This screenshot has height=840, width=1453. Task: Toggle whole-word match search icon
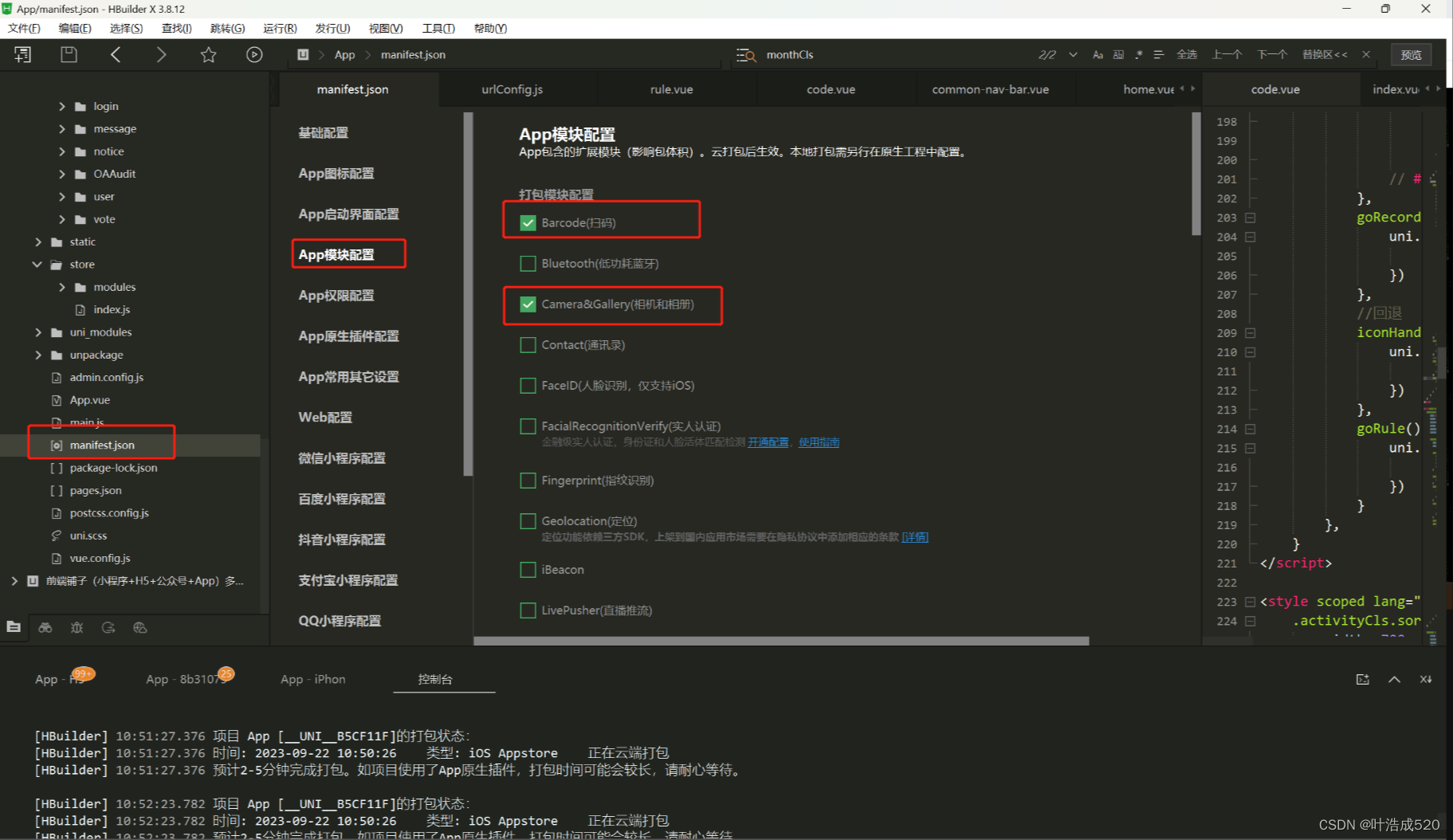coord(1118,54)
